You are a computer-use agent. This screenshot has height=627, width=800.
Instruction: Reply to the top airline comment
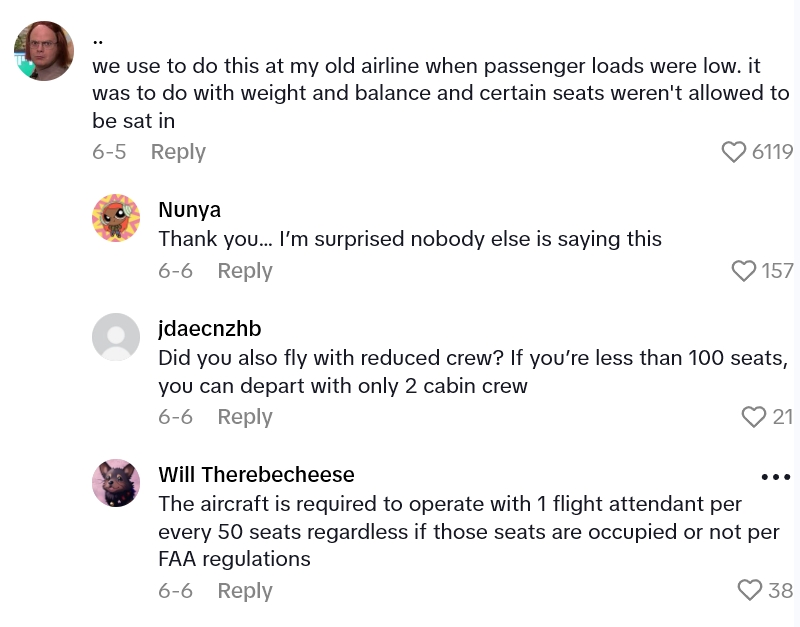(x=178, y=152)
